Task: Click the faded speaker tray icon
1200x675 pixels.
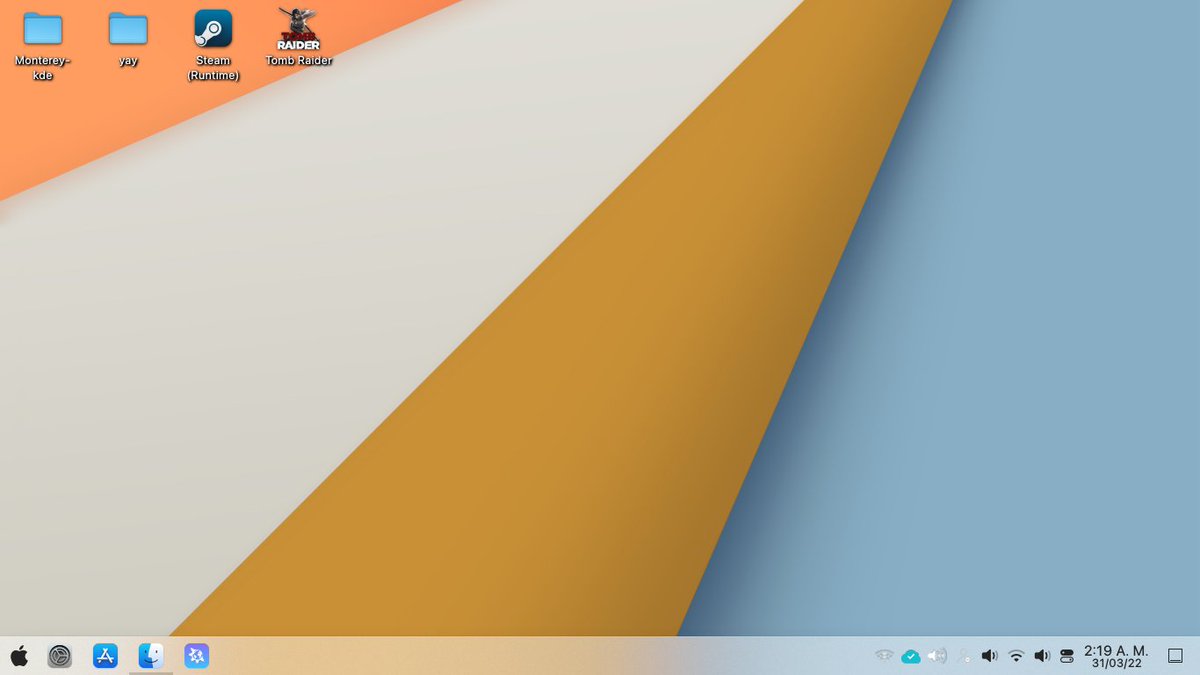Action: pos(937,656)
